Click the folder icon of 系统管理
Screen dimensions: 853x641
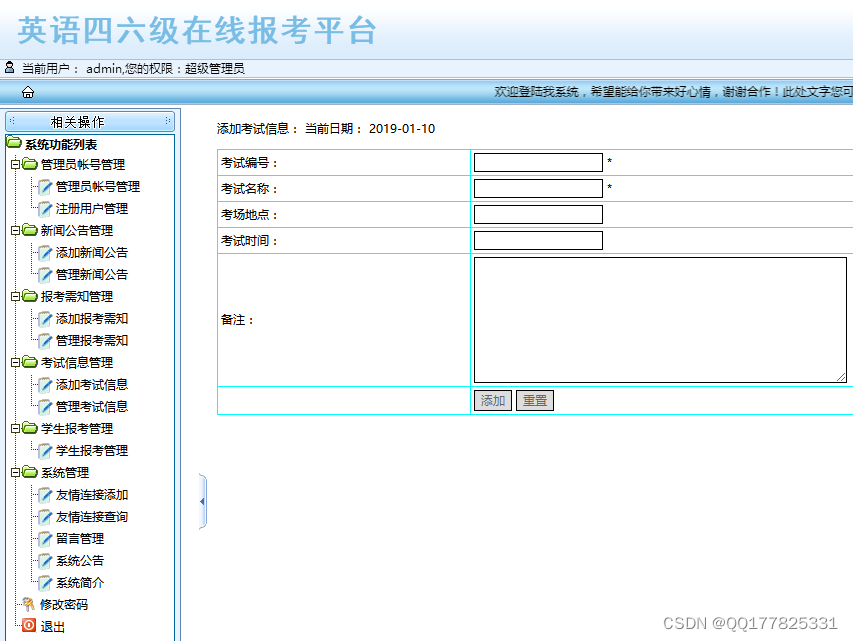[x=30, y=472]
